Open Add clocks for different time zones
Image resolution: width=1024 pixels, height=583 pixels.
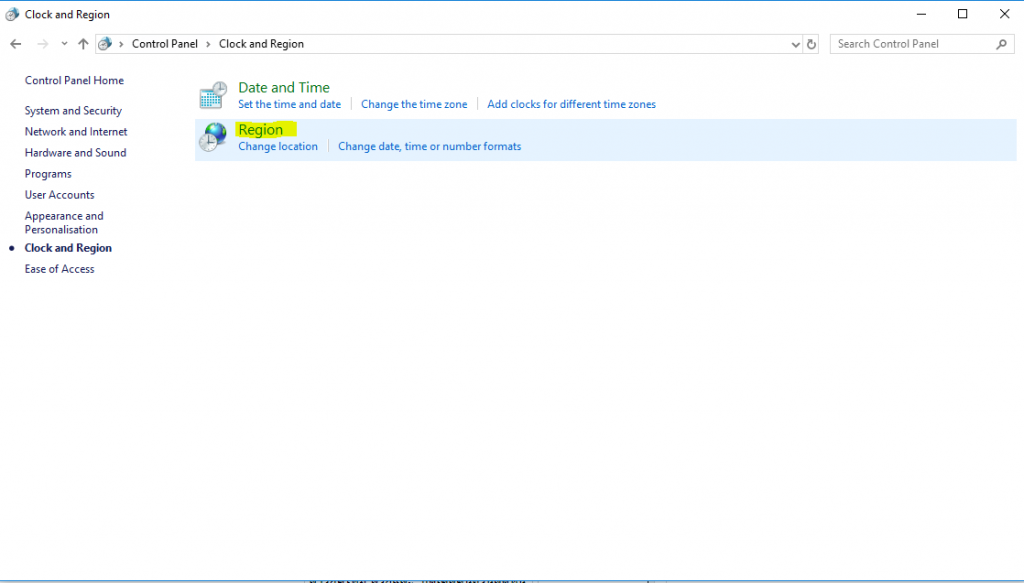(x=571, y=104)
